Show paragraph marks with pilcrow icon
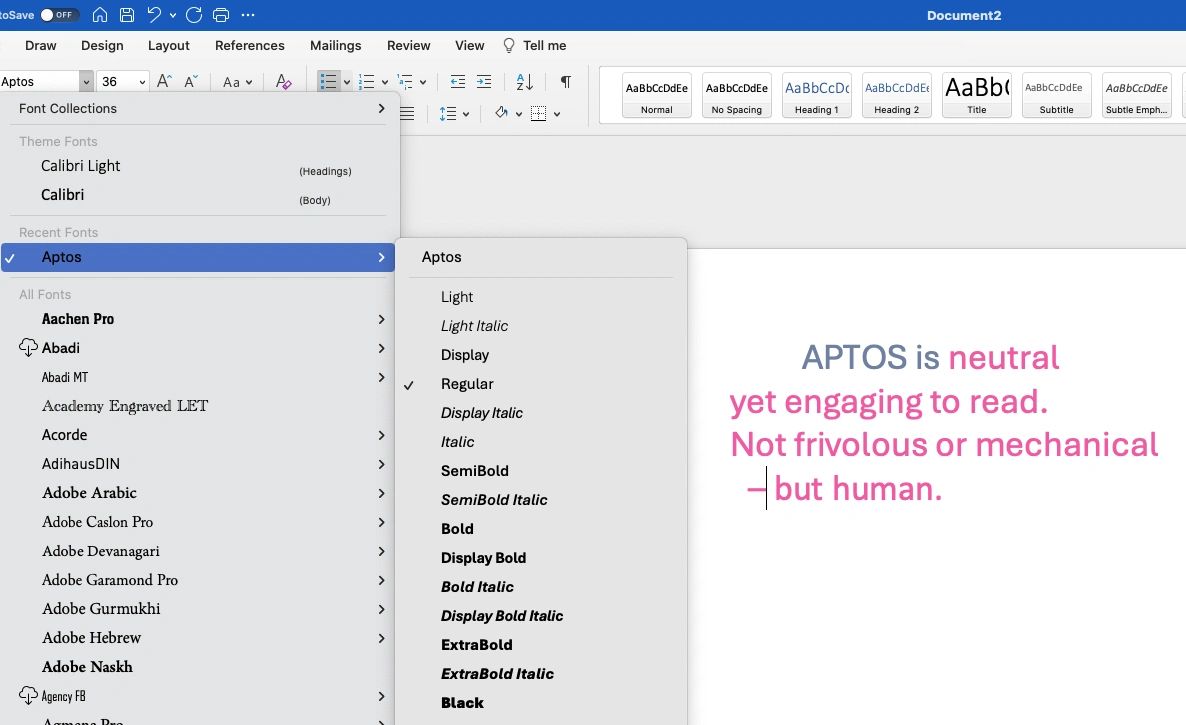 point(566,82)
